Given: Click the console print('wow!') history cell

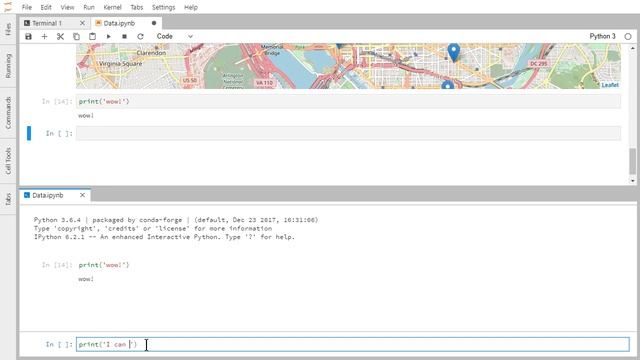Looking at the screenshot, I should pyautogui.click(x=104, y=265).
